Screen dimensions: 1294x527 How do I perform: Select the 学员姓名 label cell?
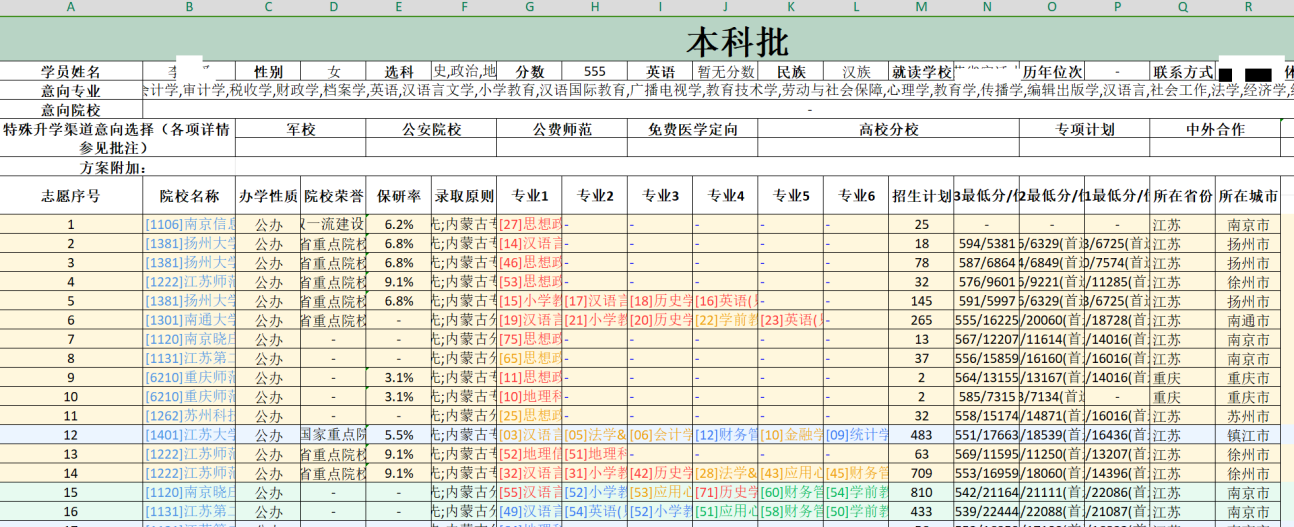point(70,72)
